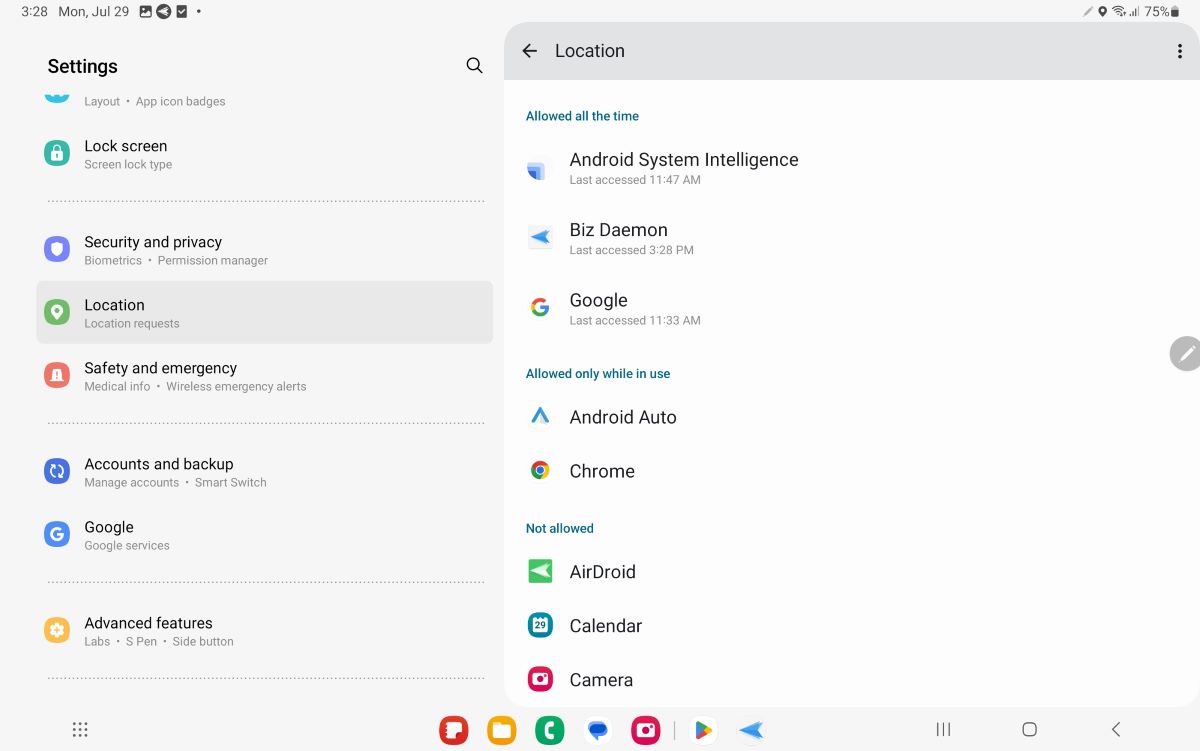The width and height of the screenshot is (1200, 751).
Task: Open the three-dot options menu
Action: pyautogui.click(x=1180, y=50)
